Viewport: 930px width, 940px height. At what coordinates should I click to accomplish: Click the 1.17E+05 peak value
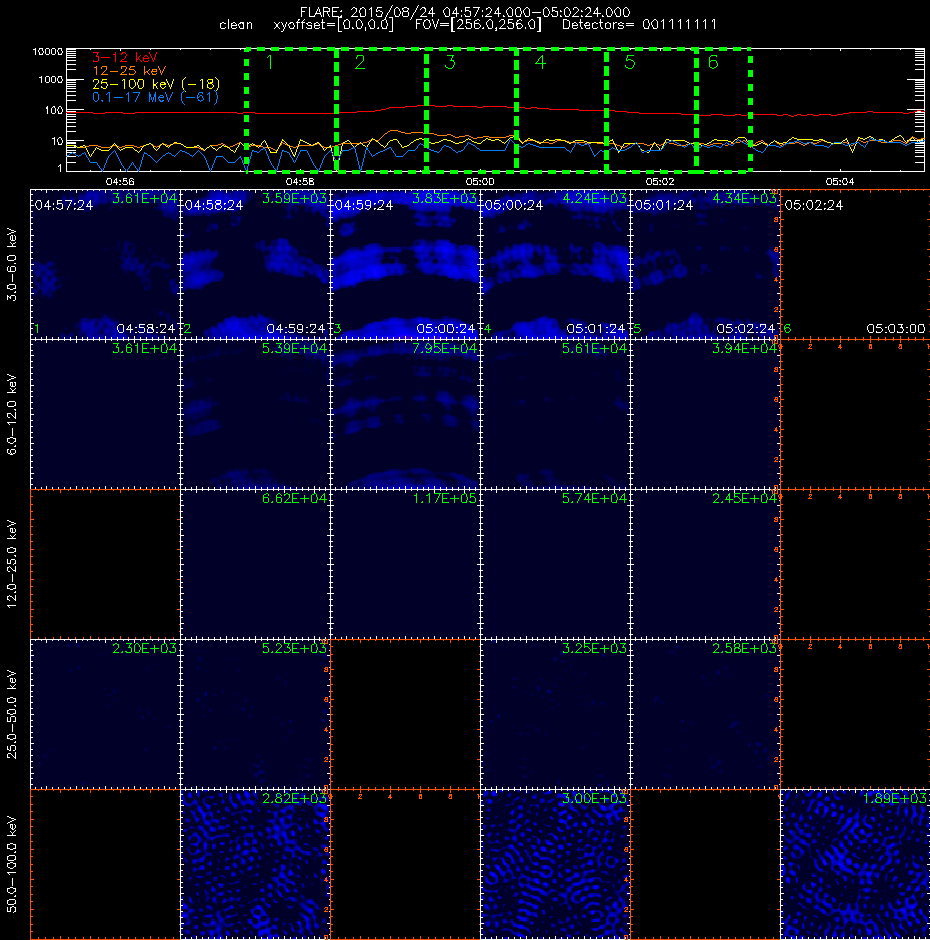point(444,498)
